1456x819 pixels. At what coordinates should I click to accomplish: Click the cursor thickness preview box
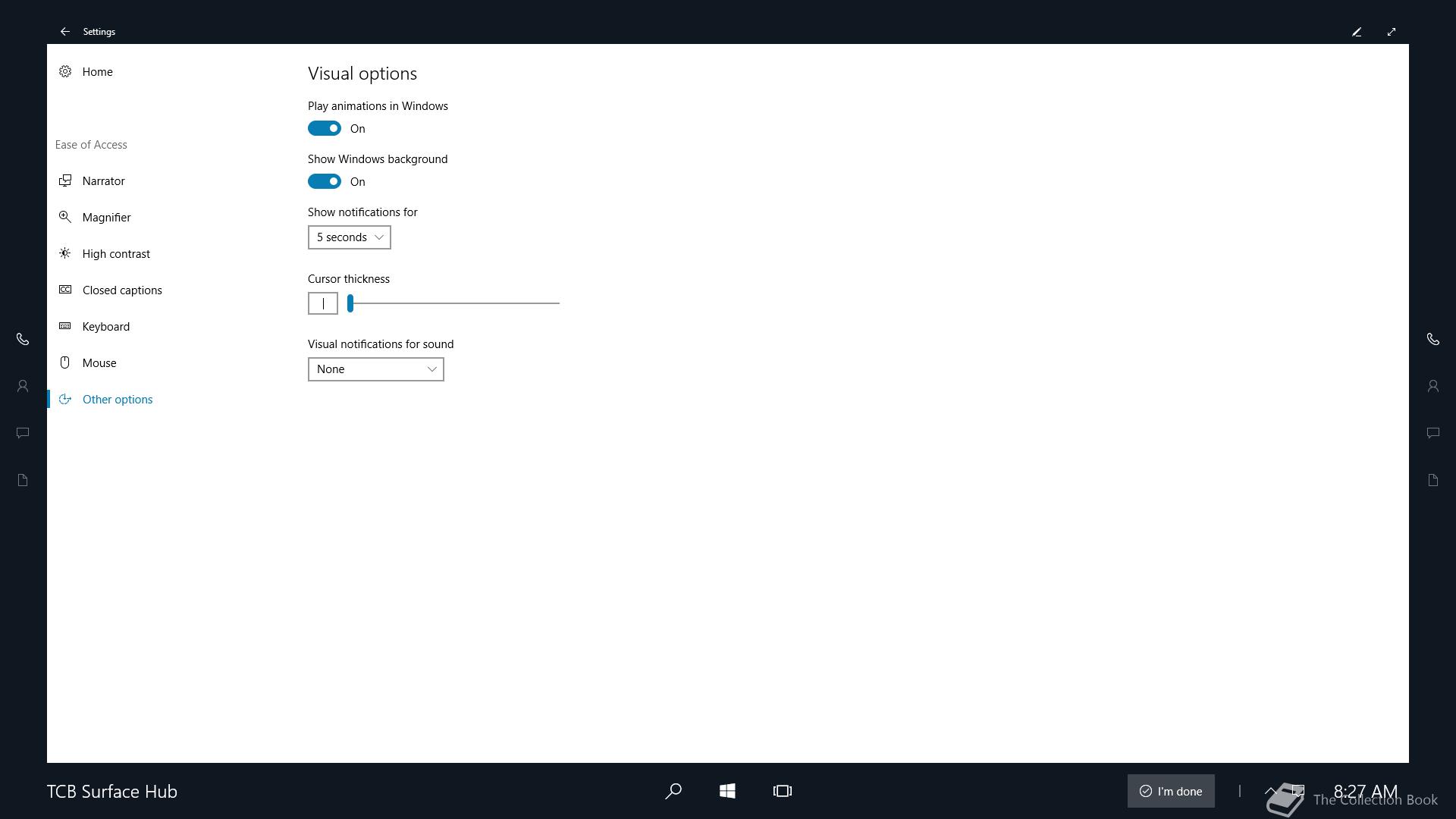pyautogui.click(x=323, y=303)
